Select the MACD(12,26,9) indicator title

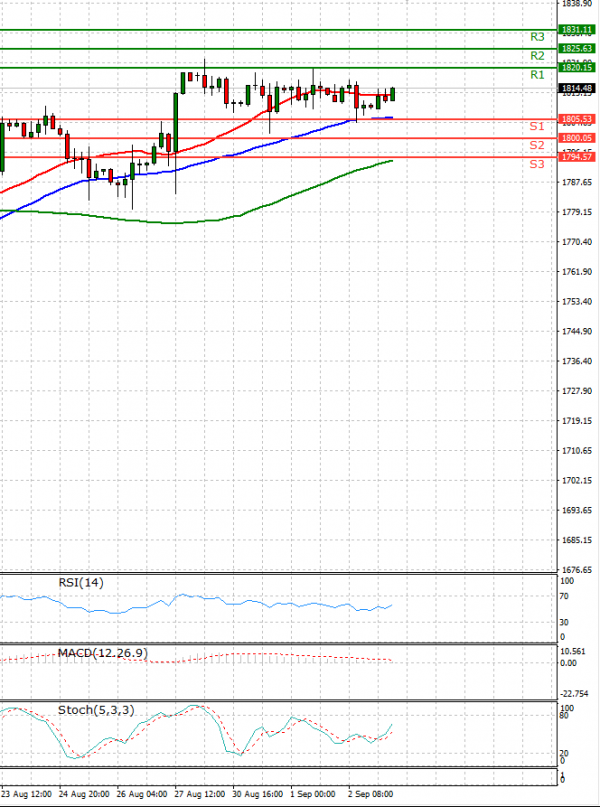pyautogui.click(x=103, y=654)
